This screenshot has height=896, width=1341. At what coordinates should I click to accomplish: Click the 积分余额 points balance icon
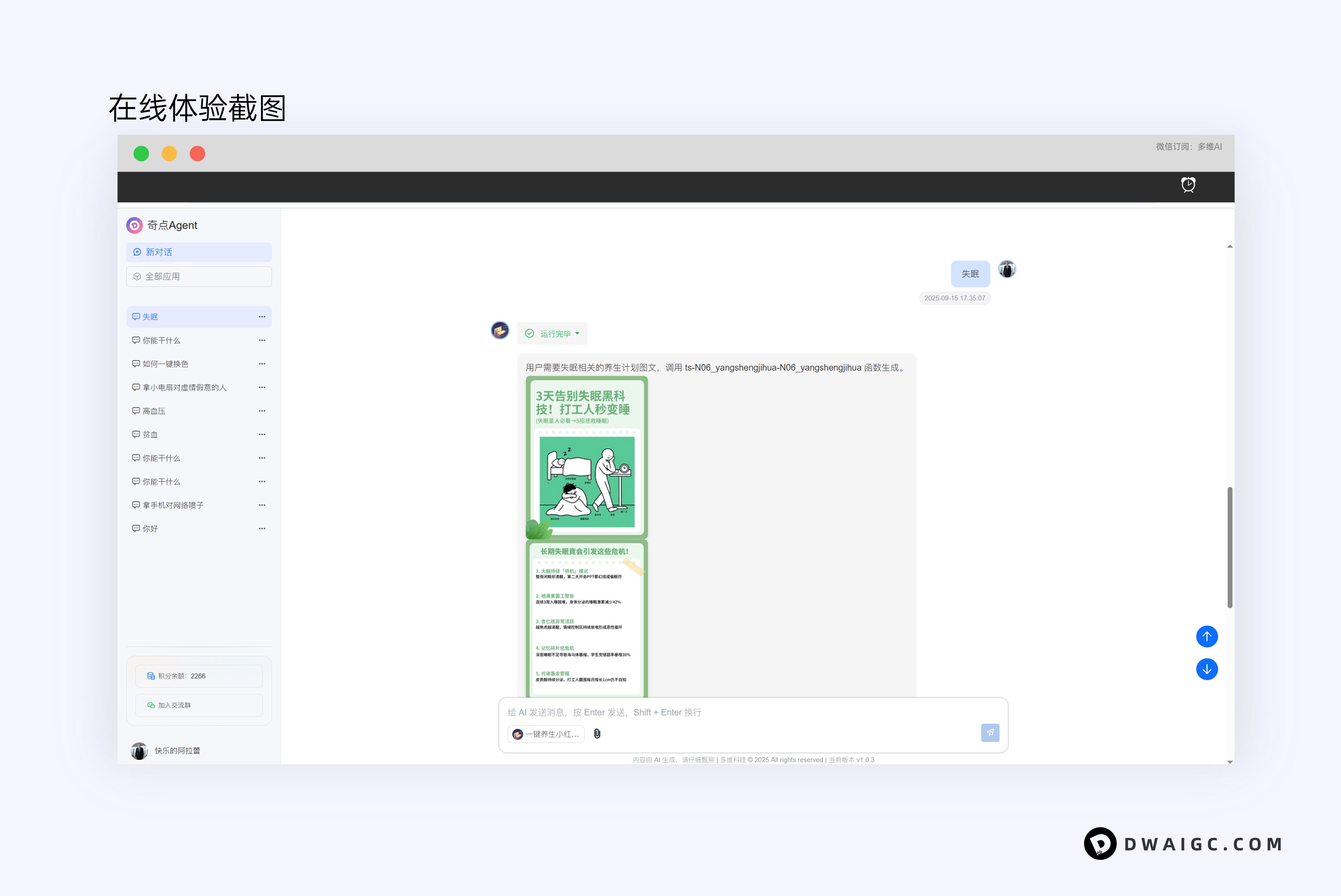[151, 675]
